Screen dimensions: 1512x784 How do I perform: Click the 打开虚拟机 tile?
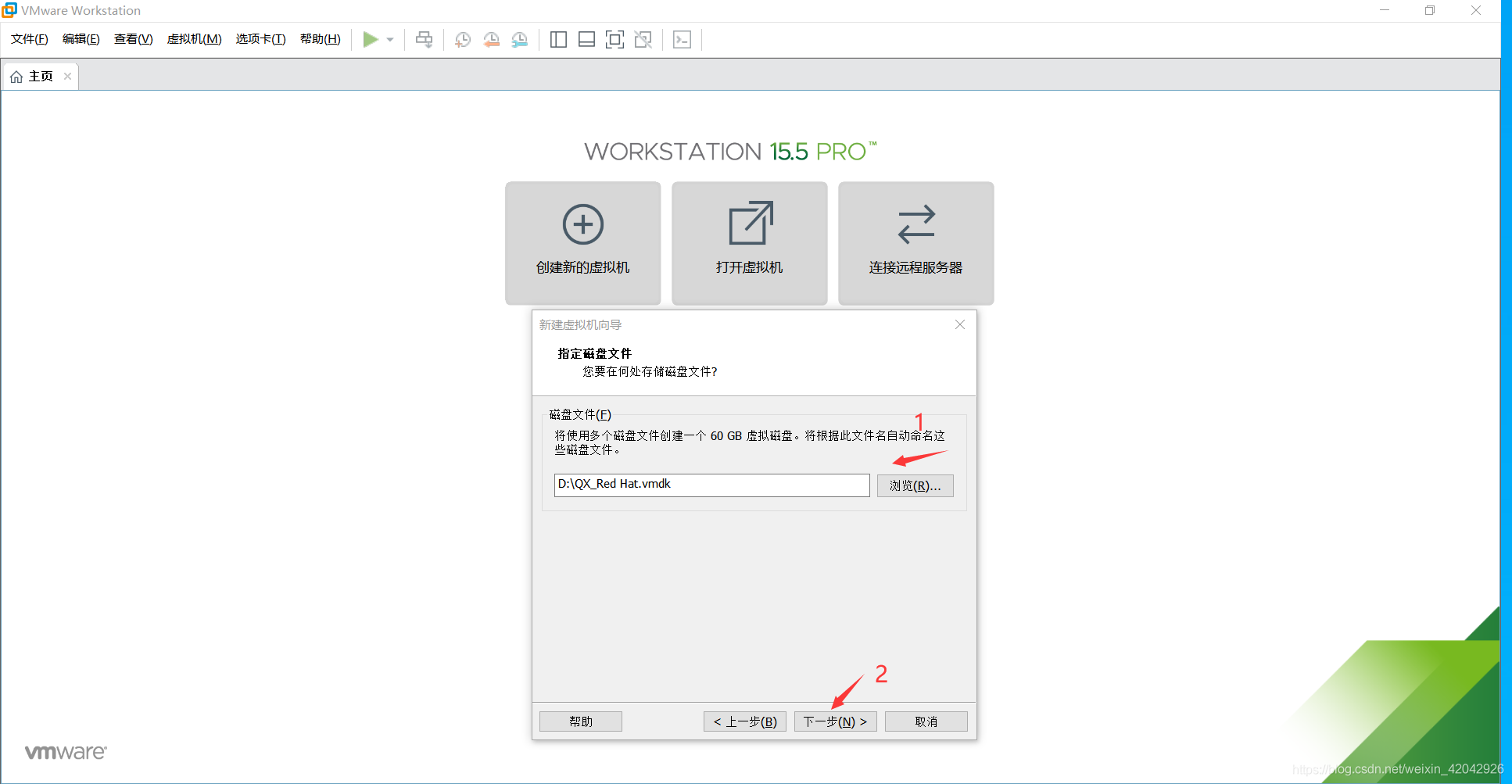(x=750, y=243)
